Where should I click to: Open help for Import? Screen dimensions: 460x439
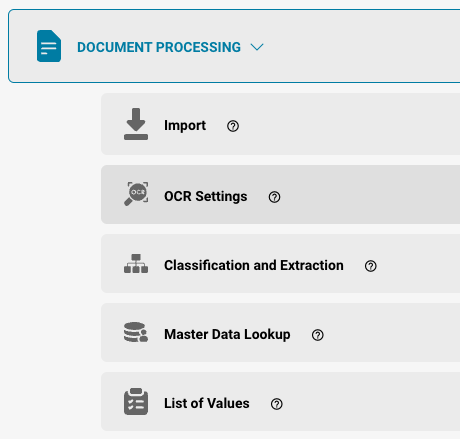coord(233,126)
